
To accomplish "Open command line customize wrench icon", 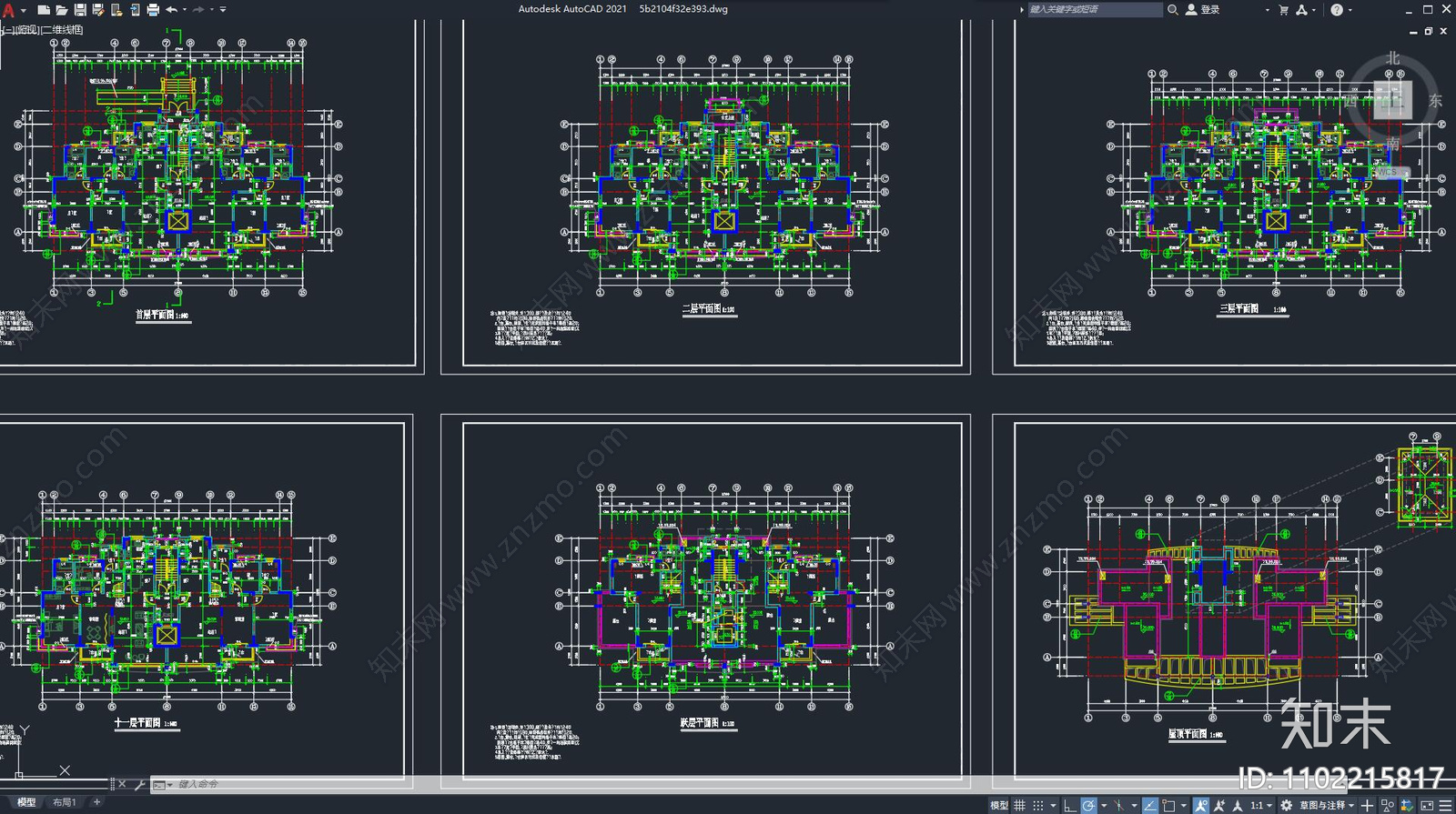I will point(139,784).
